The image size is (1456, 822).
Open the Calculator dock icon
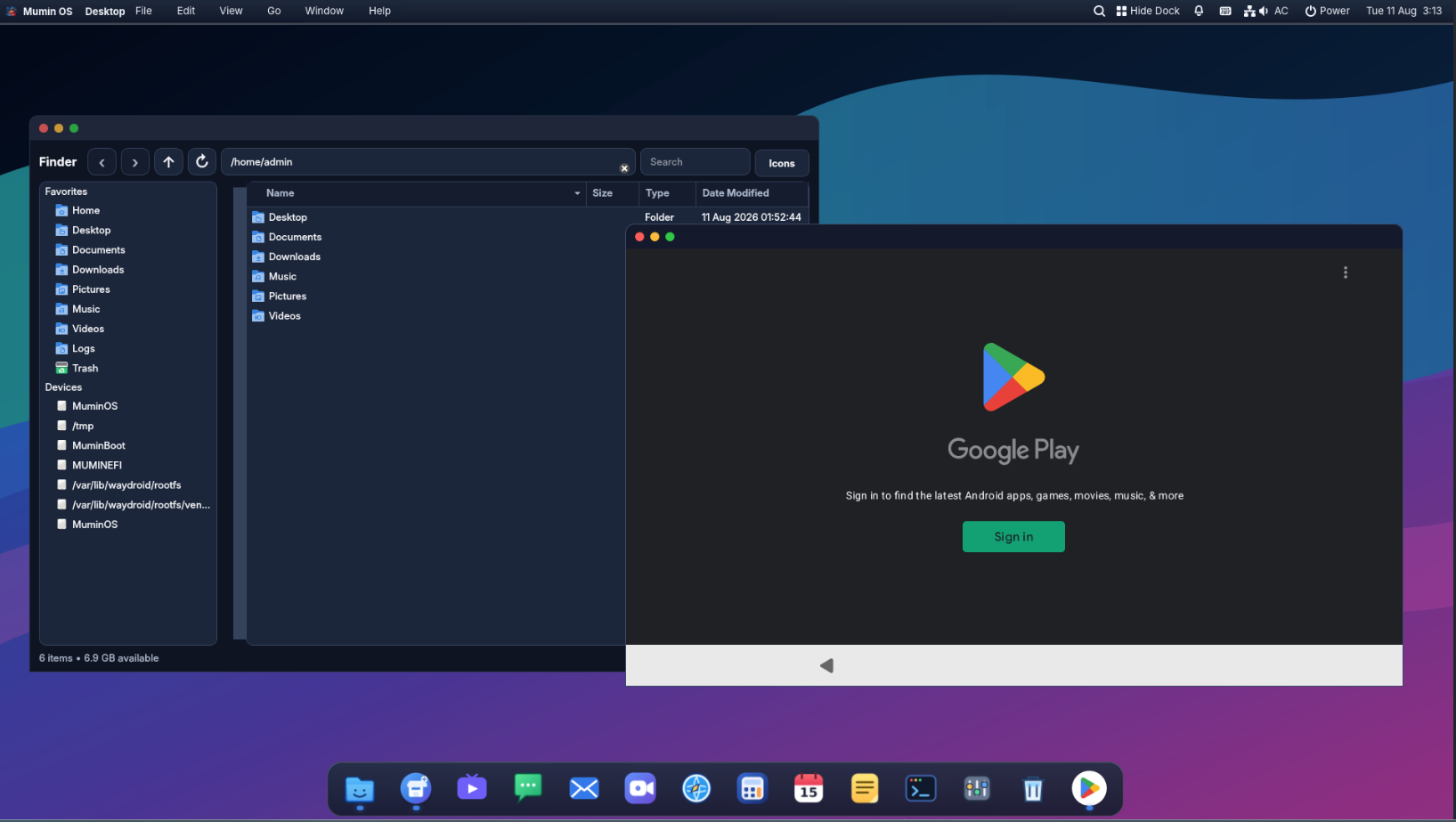[752, 788]
